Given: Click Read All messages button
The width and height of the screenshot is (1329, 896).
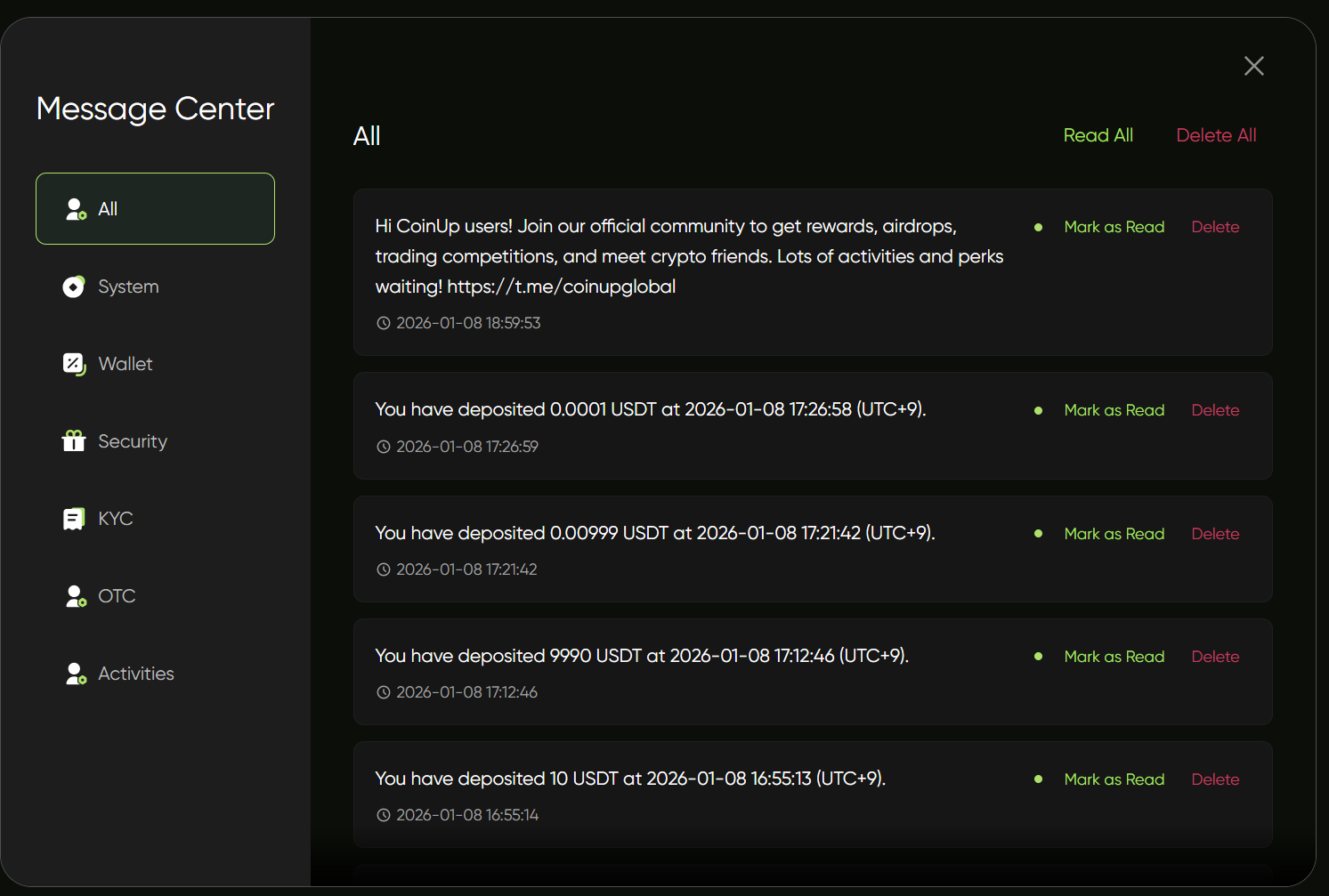Looking at the screenshot, I should pos(1098,135).
